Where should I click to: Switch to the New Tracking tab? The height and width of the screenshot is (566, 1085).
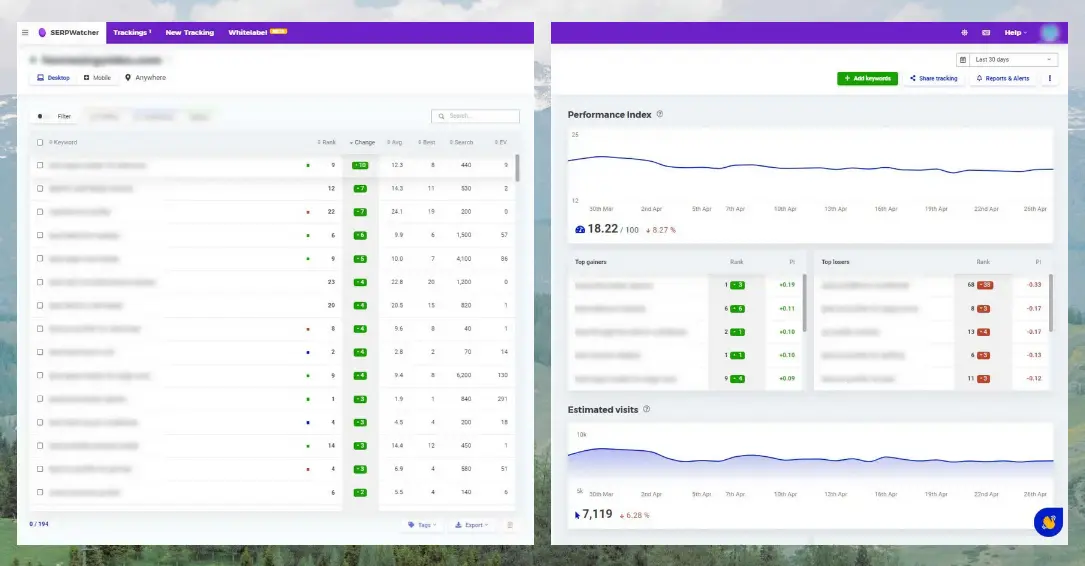point(189,33)
